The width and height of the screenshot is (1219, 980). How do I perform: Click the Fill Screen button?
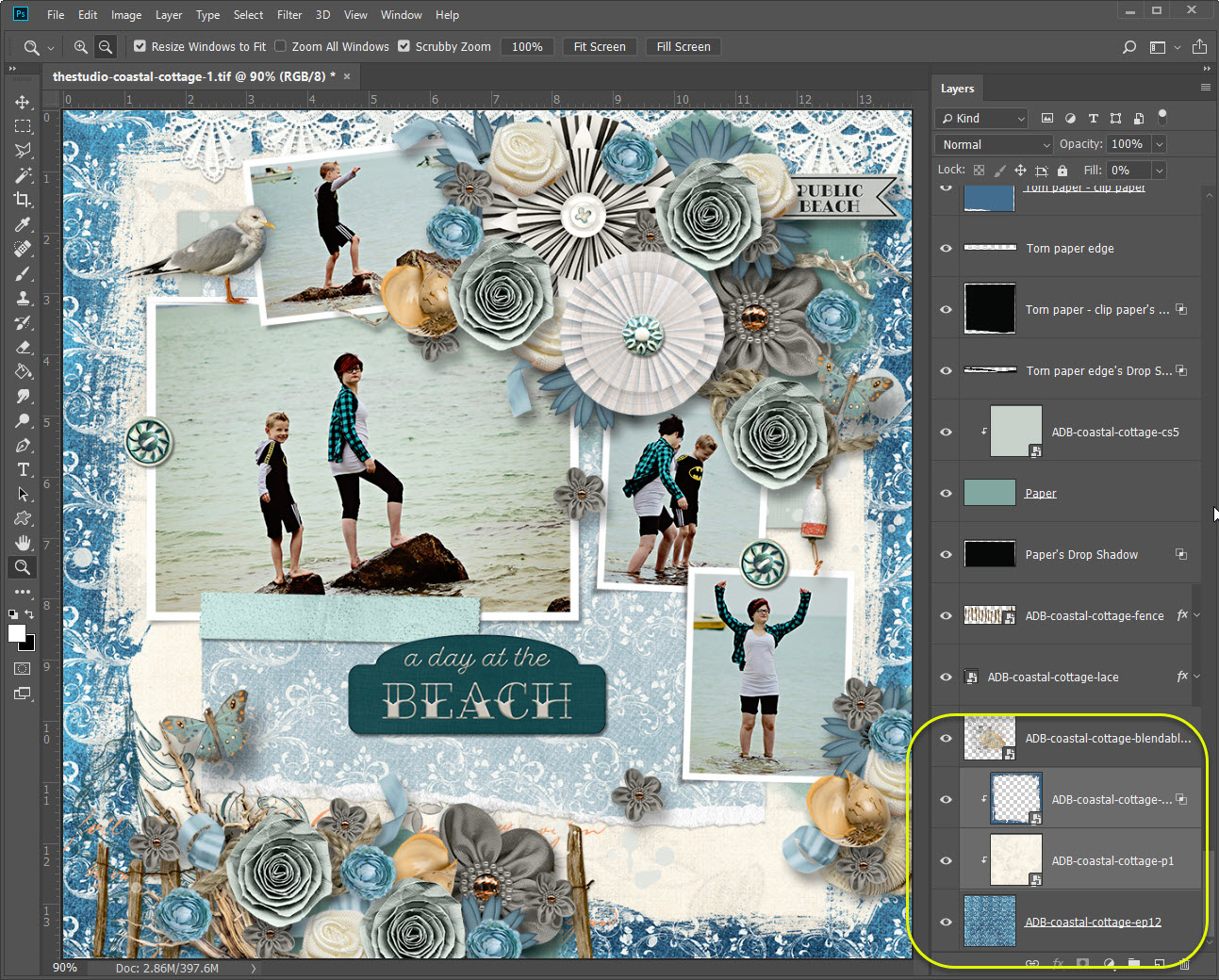pos(684,46)
